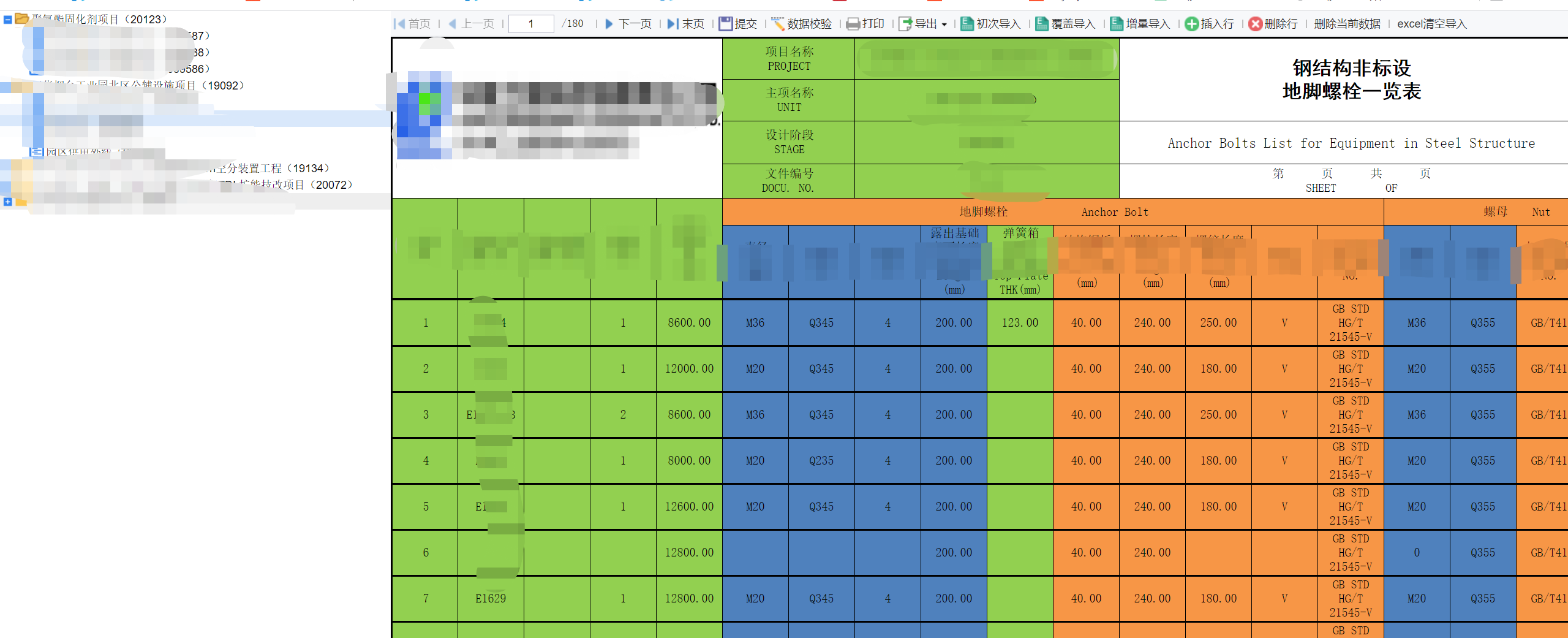1568x638 pixels.
Task: Click the 覆盖导入 overwrite import icon
Action: pos(1042,24)
